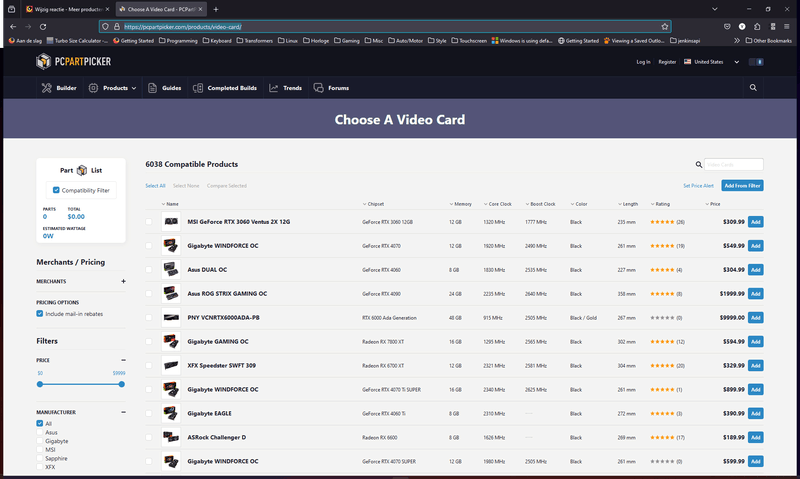Click the list all tabs arrow
The width and height of the screenshot is (800, 479).
pyautogui.click(x=715, y=9)
